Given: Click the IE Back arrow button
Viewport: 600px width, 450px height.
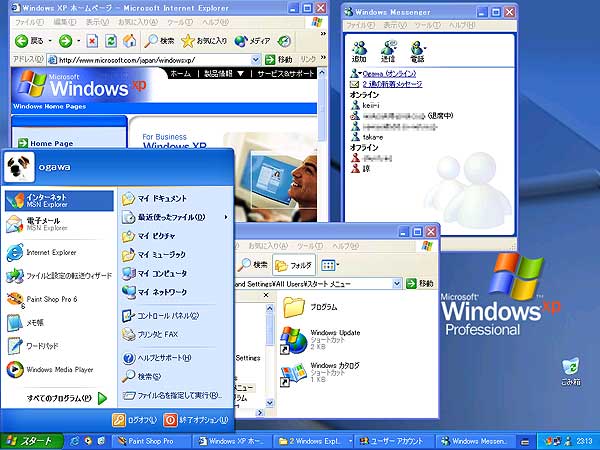Looking at the screenshot, I should pos(21,41).
